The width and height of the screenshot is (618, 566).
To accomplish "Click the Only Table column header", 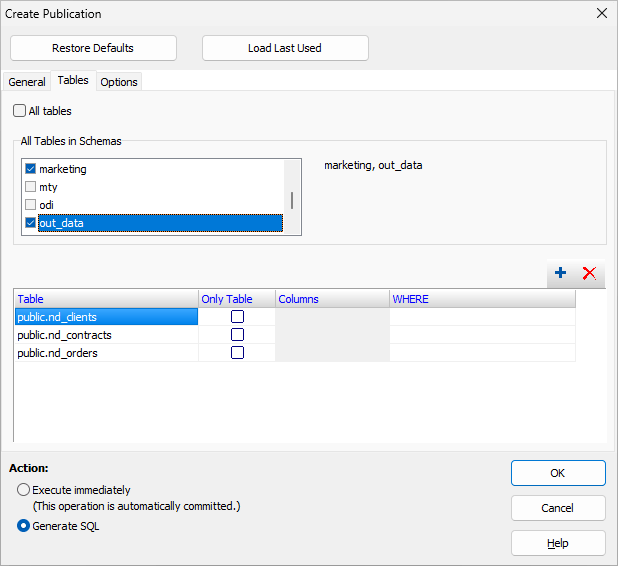I will pos(236,299).
